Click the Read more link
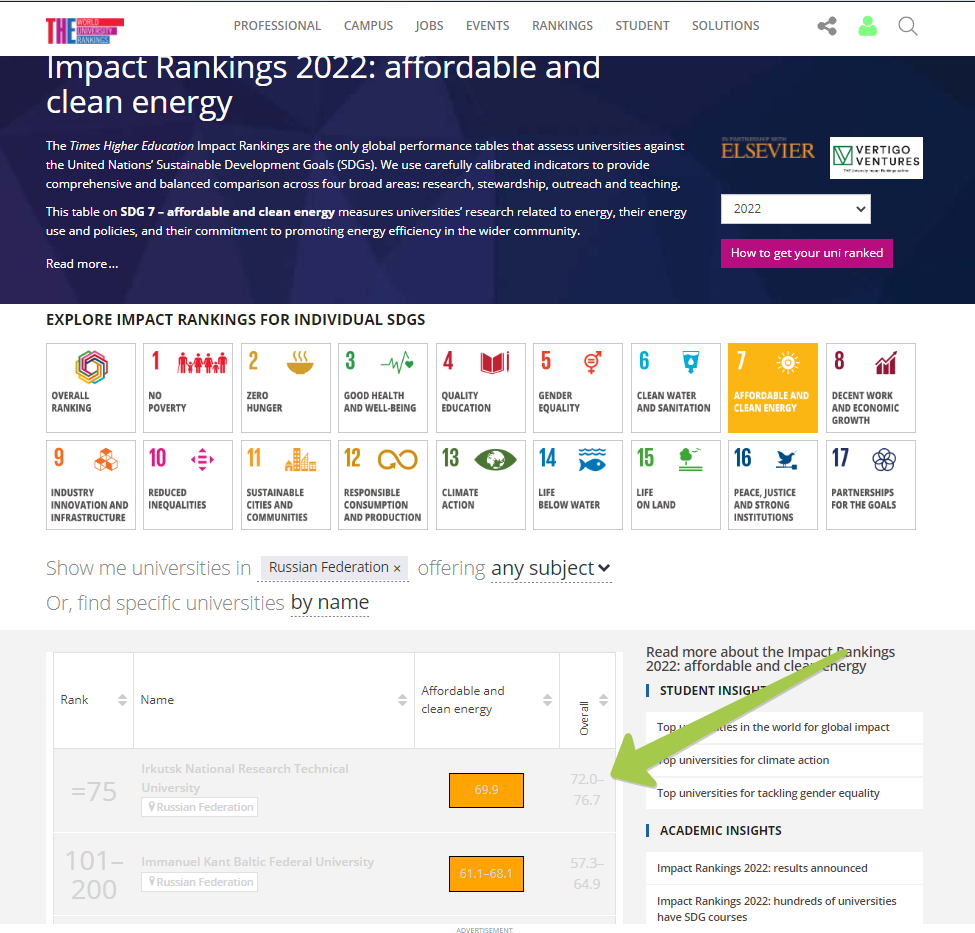This screenshot has height=933, width=975. tap(82, 264)
